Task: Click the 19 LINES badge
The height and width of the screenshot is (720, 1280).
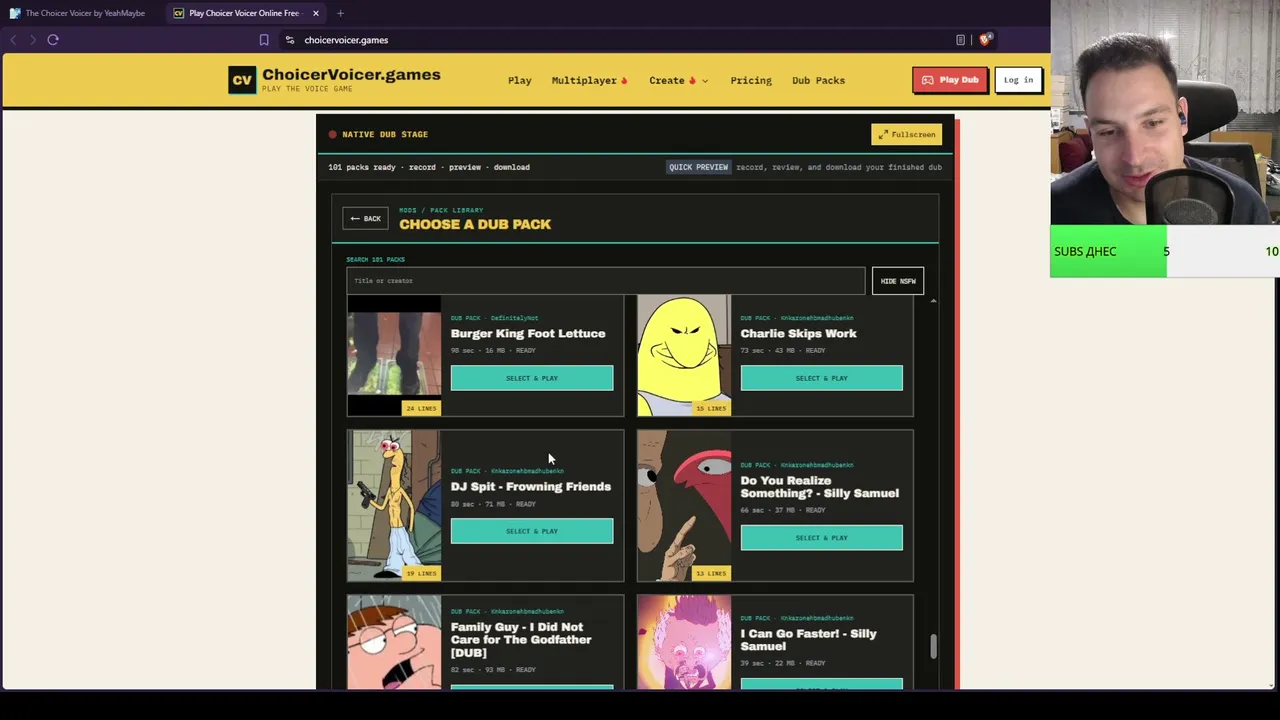Action: point(421,573)
